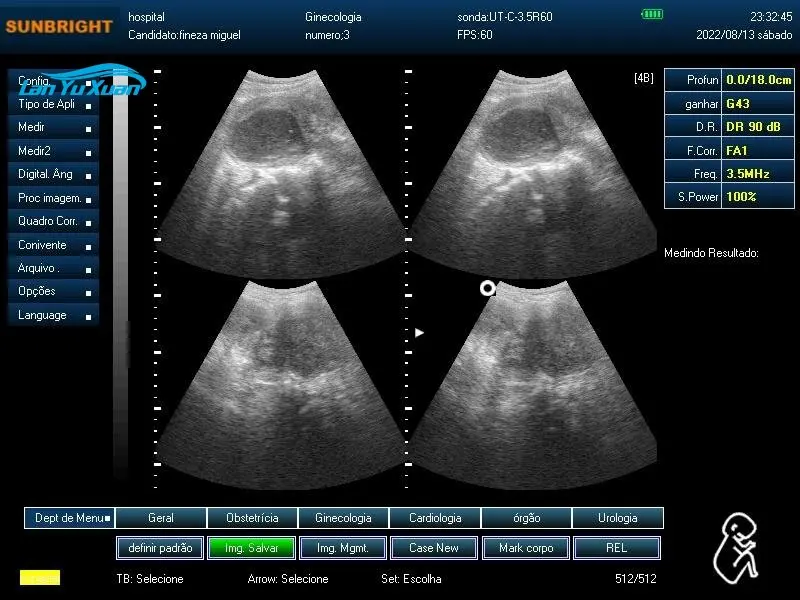Select the bottom-left ultrasound image

pyautogui.click(x=282, y=385)
